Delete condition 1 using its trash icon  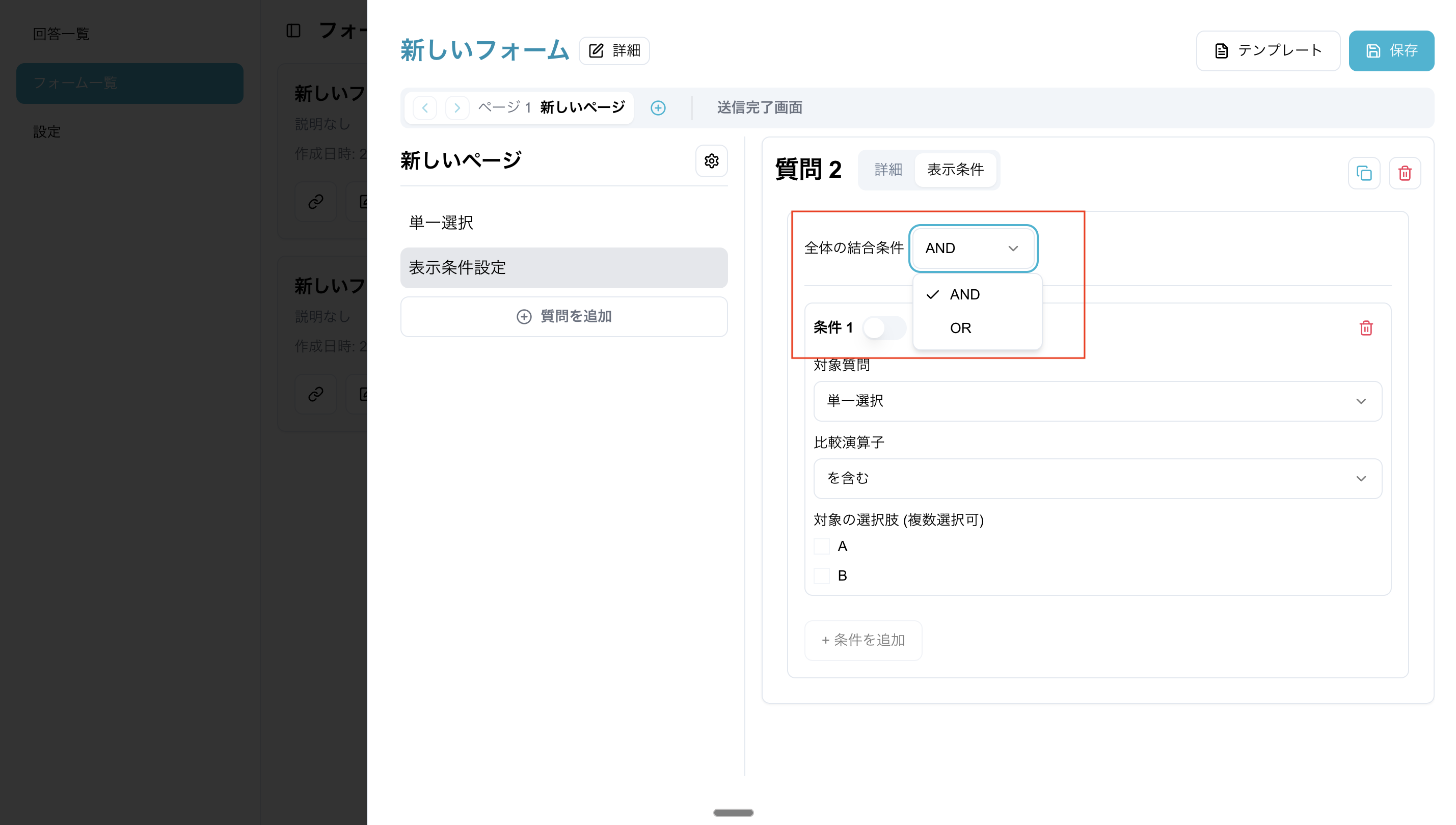[1366, 328]
